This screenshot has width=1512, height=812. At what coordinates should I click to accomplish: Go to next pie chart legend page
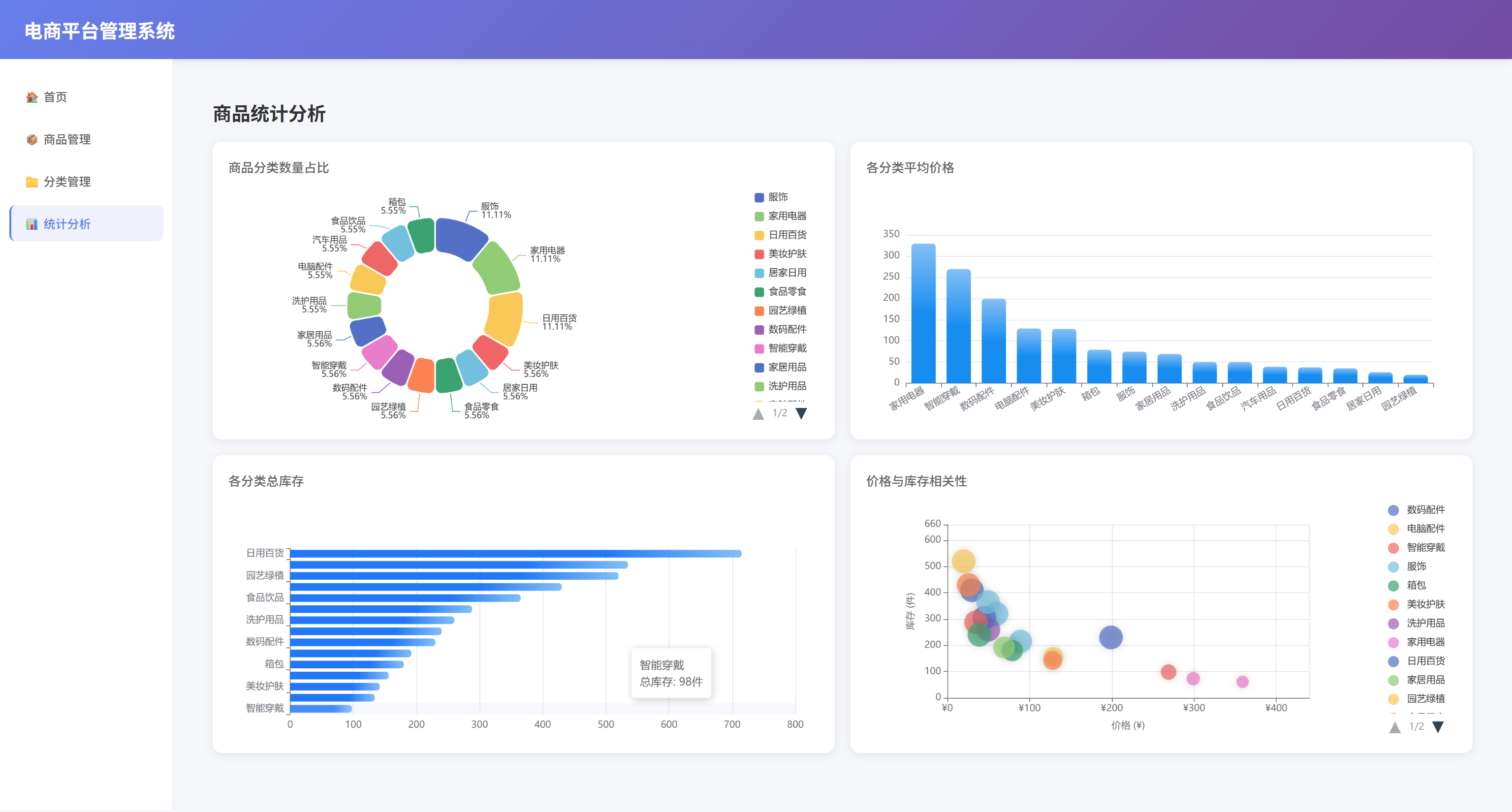pyautogui.click(x=801, y=413)
